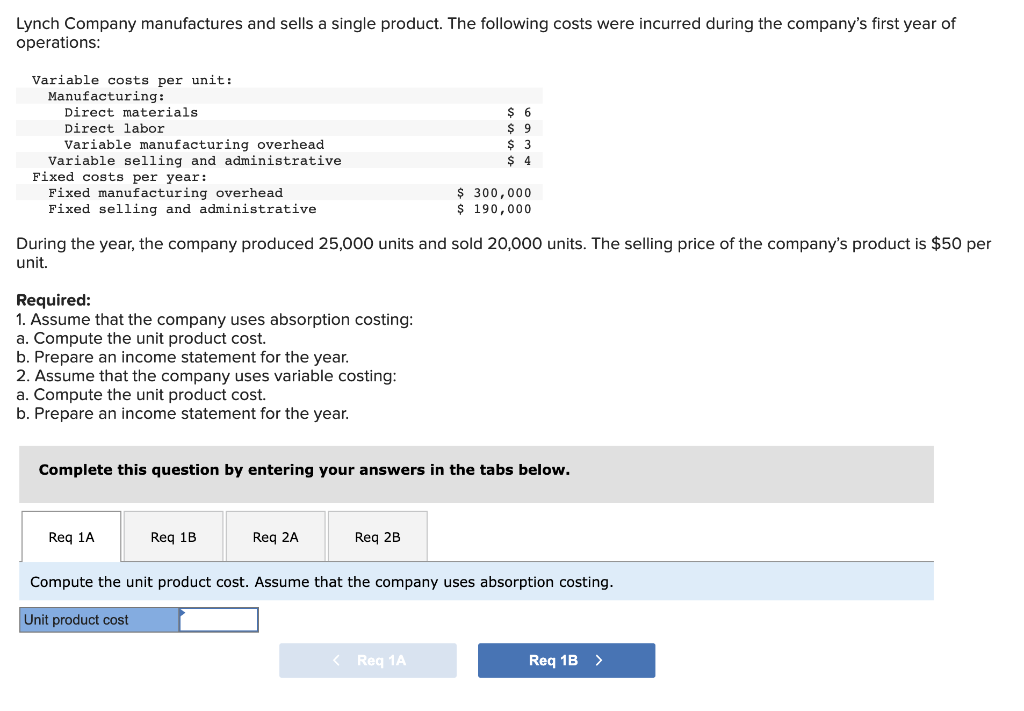Click the blue triangle marker on the answer cell

(x=182, y=611)
